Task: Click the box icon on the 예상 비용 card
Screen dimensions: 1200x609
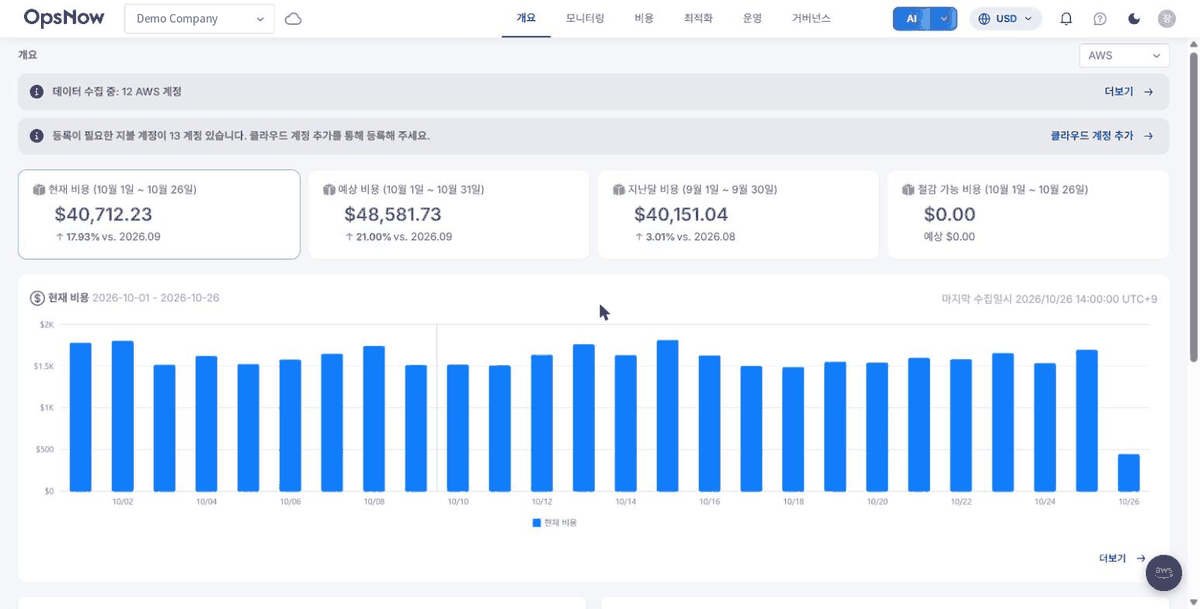Action: pos(329,190)
